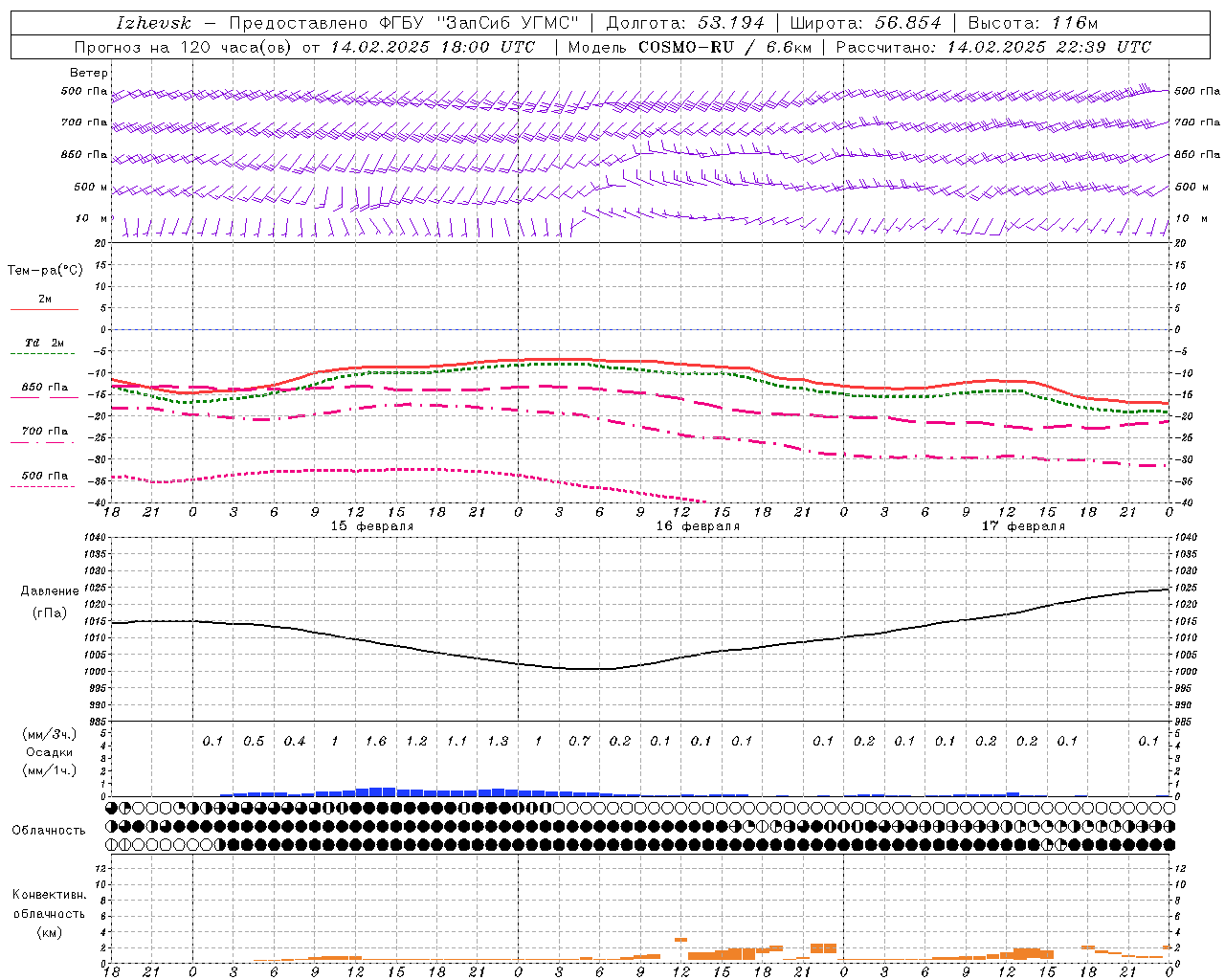The width and height of the screenshot is (1225, 980).
Task: Select the "Широта: 56.854" header field
Action: (x=866, y=23)
